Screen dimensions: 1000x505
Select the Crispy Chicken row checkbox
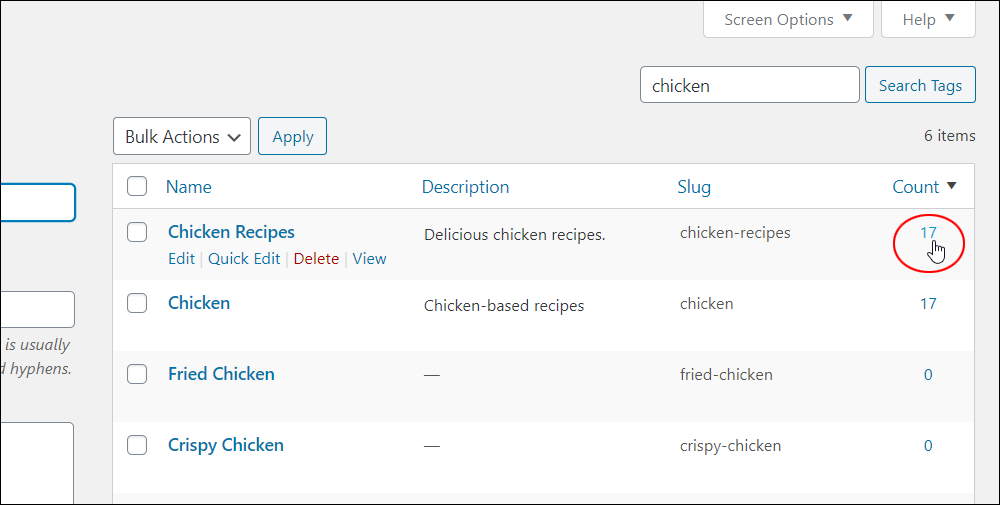point(138,445)
